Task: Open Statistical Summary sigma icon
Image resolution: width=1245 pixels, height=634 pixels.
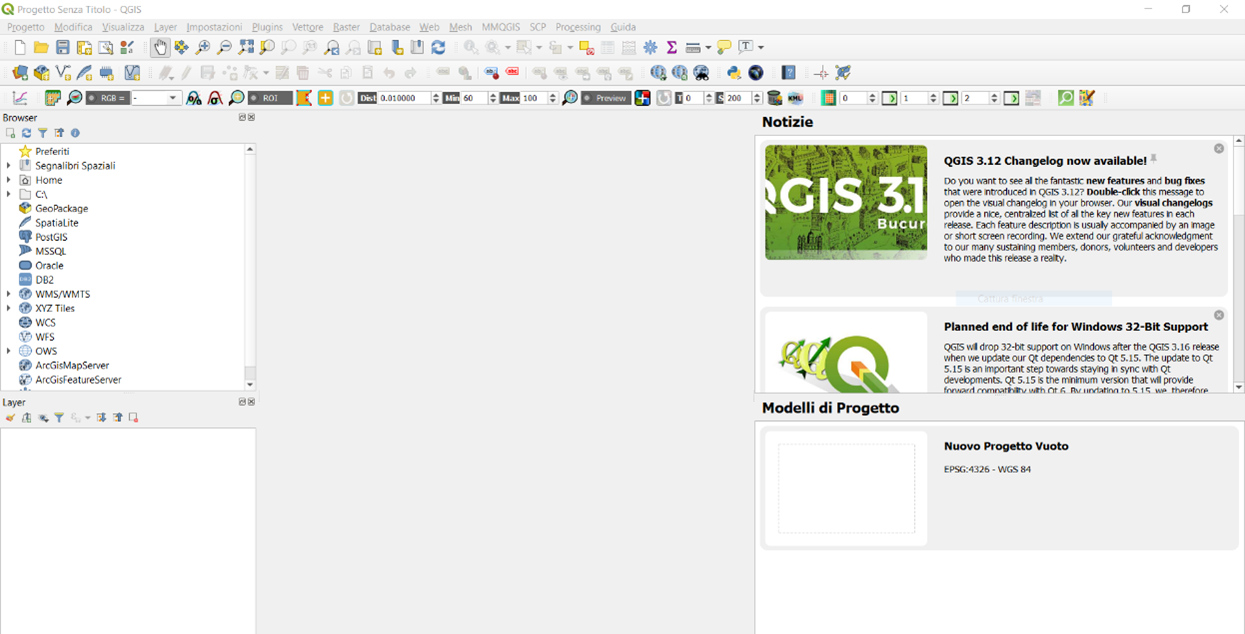Action: click(x=672, y=47)
